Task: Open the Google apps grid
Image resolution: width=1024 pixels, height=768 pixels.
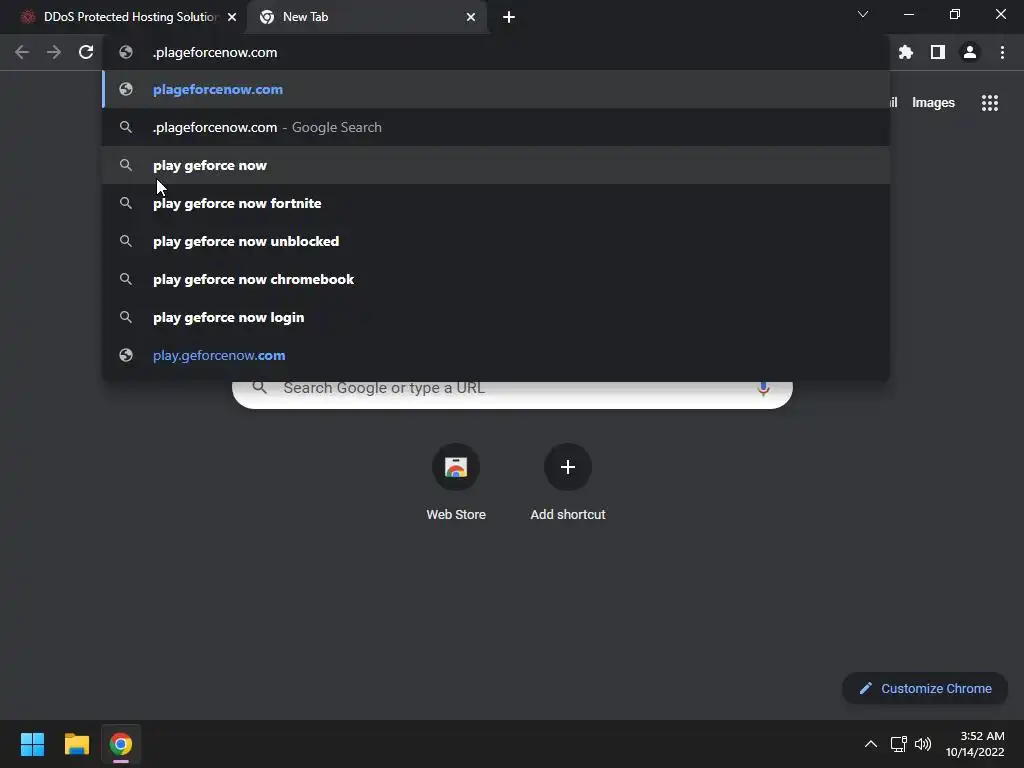Action: click(x=990, y=103)
